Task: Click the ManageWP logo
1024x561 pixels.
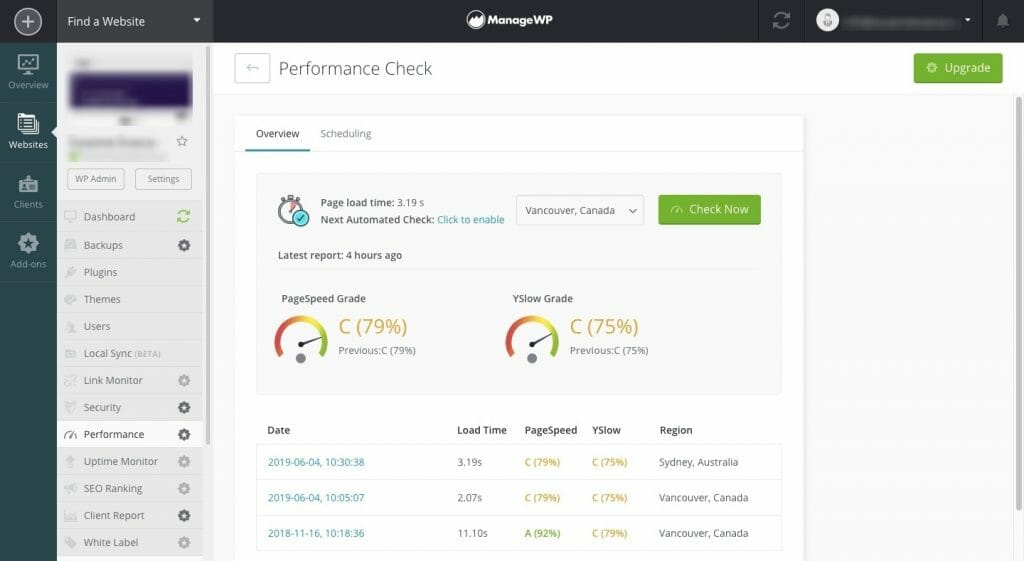Action: click(x=509, y=20)
